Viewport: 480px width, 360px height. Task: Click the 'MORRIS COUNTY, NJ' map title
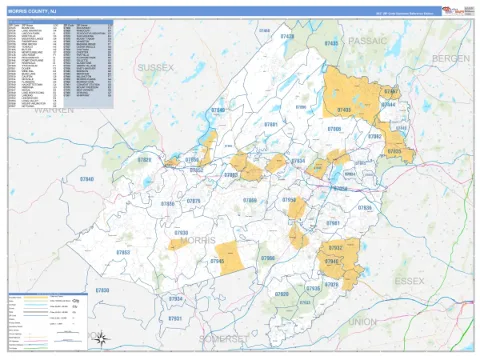pos(32,11)
